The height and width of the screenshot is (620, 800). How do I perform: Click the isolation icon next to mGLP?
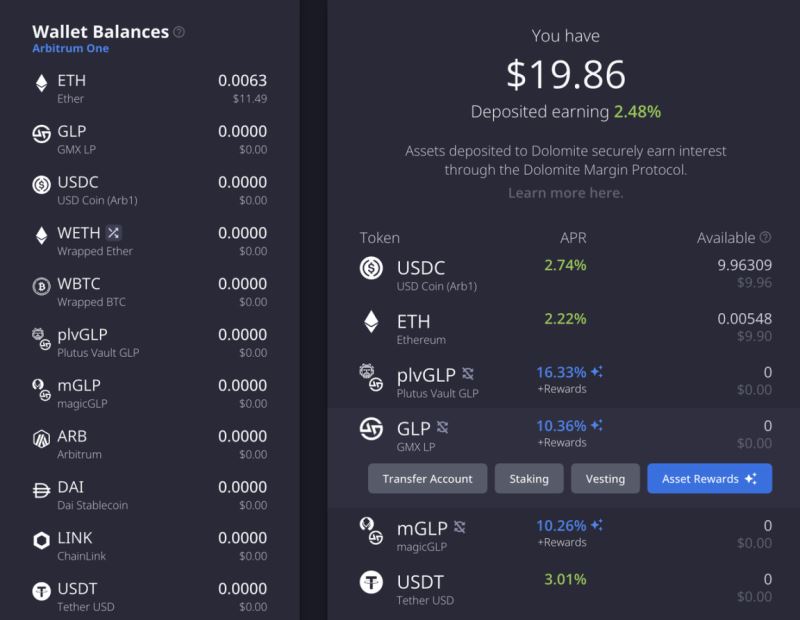pyautogui.click(x=460, y=526)
